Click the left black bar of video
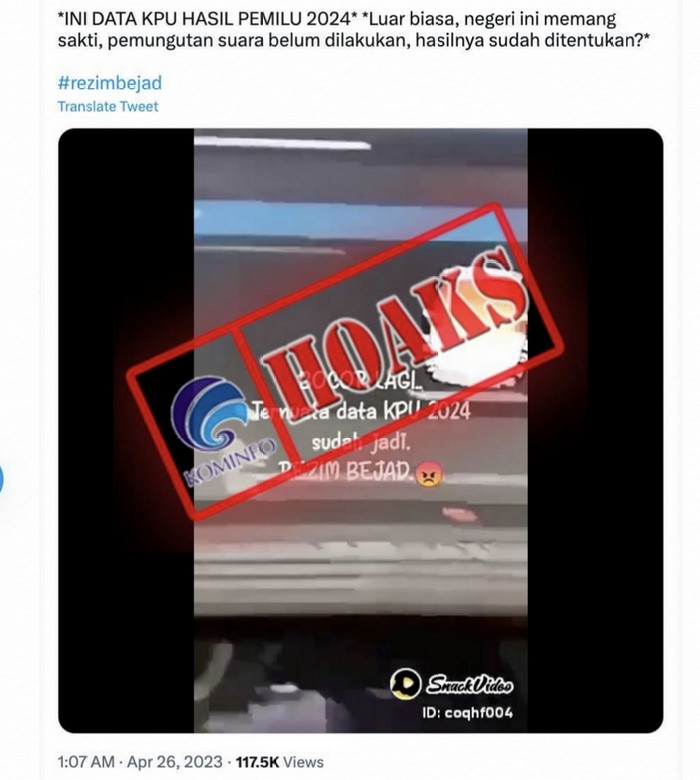Viewport: 700px width, 780px height. 126,430
